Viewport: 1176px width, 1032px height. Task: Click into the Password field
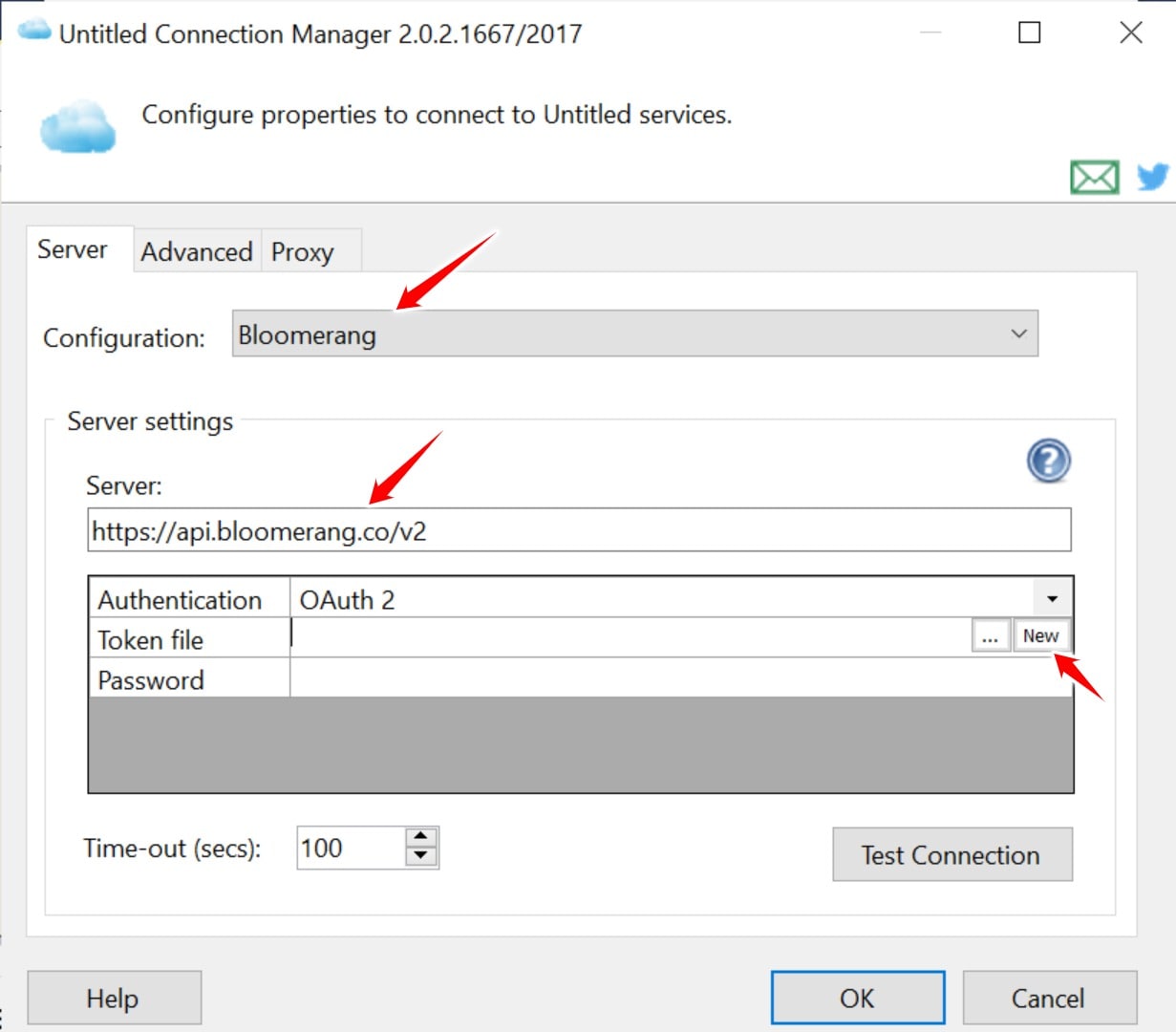(x=680, y=678)
